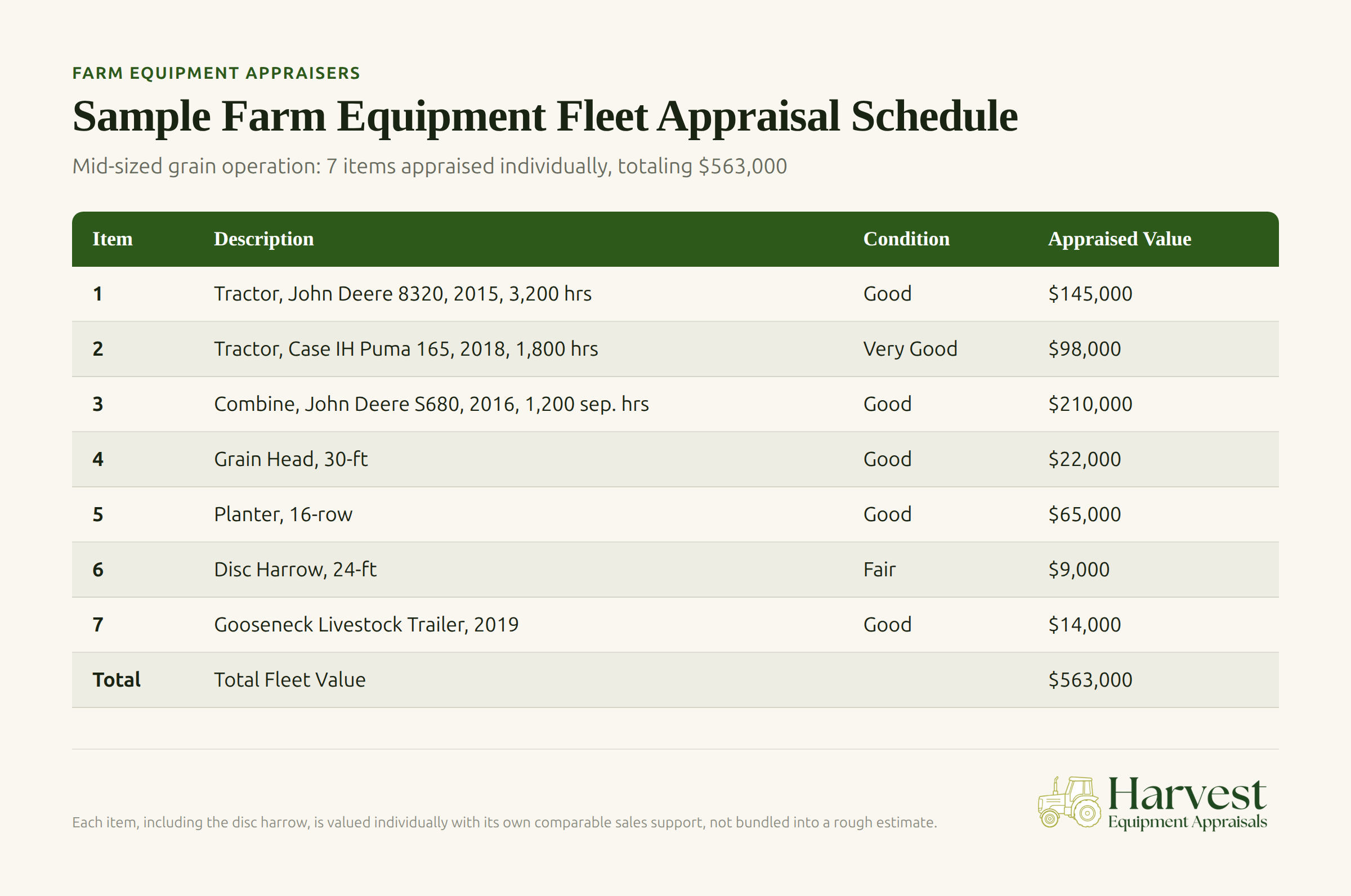Click the footnote about the disc harrow
This screenshot has height=896, width=1351.
(504, 823)
